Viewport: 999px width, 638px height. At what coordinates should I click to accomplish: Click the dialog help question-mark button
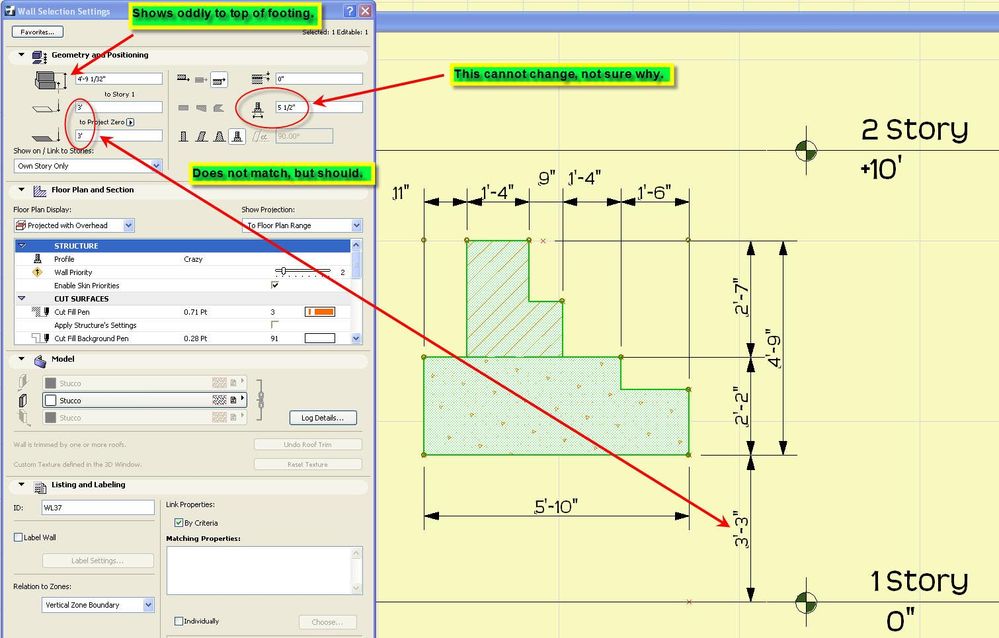(x=350, y=11)
